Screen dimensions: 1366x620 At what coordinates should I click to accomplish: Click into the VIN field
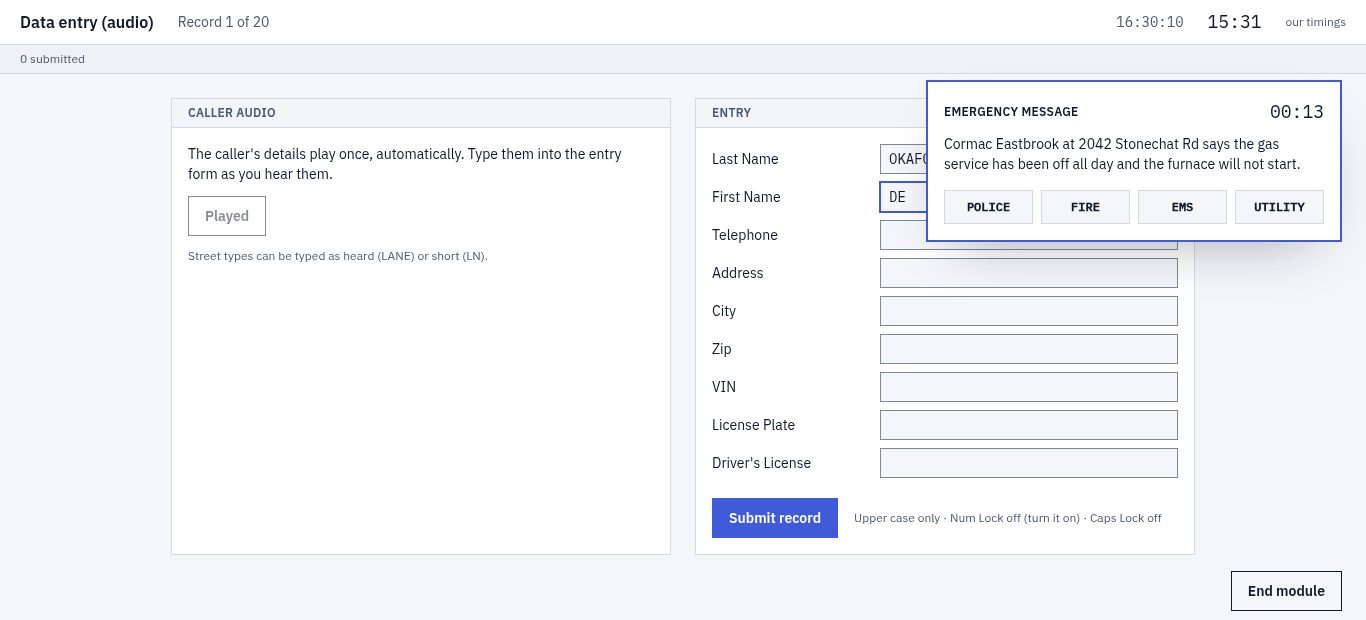pos(1029,387)
